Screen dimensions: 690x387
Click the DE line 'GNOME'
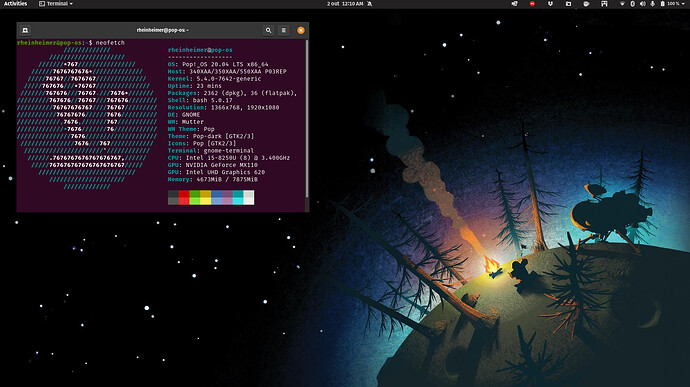tap(184, 114)
